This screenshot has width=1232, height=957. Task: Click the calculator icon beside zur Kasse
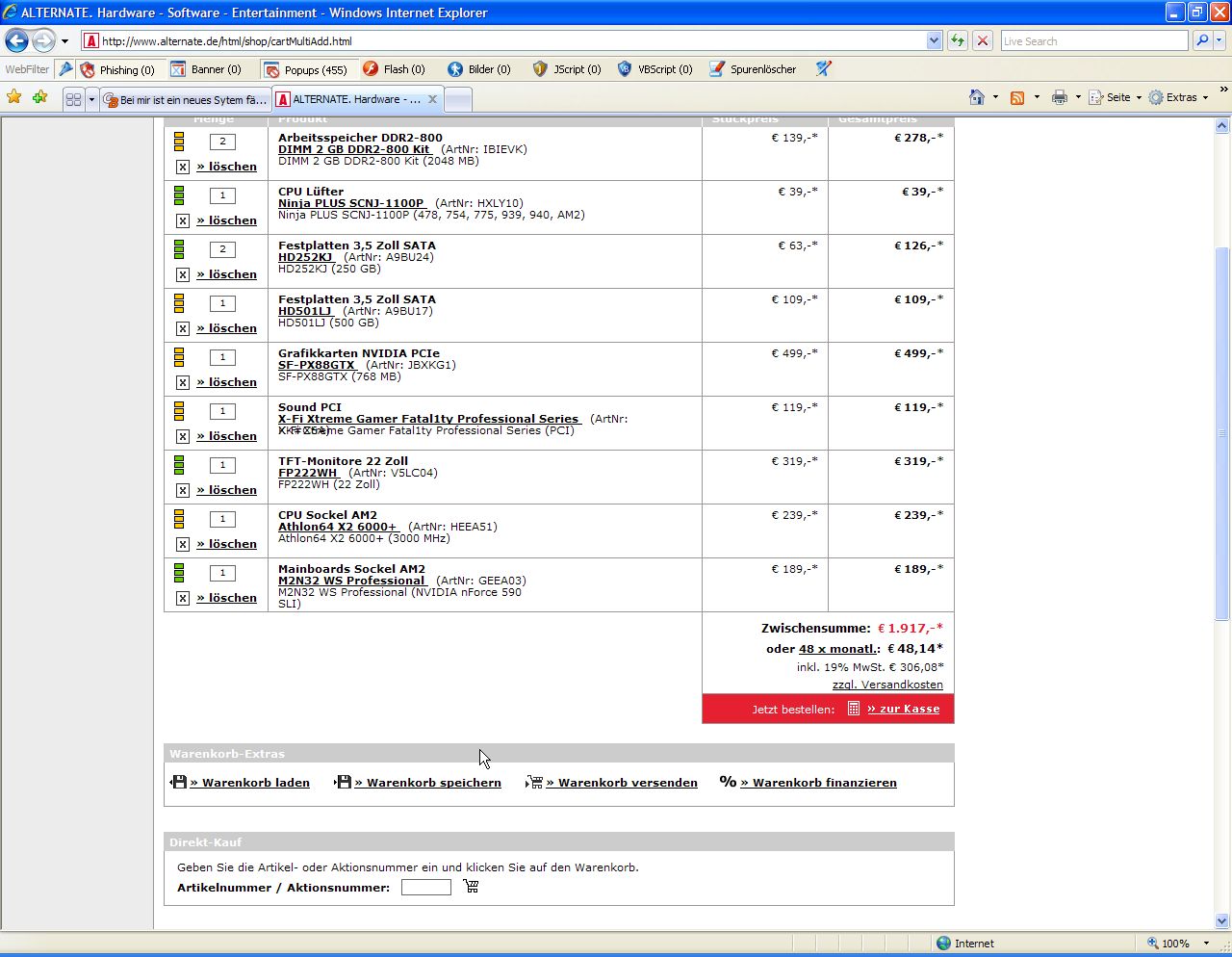click(x=853, y=709)
